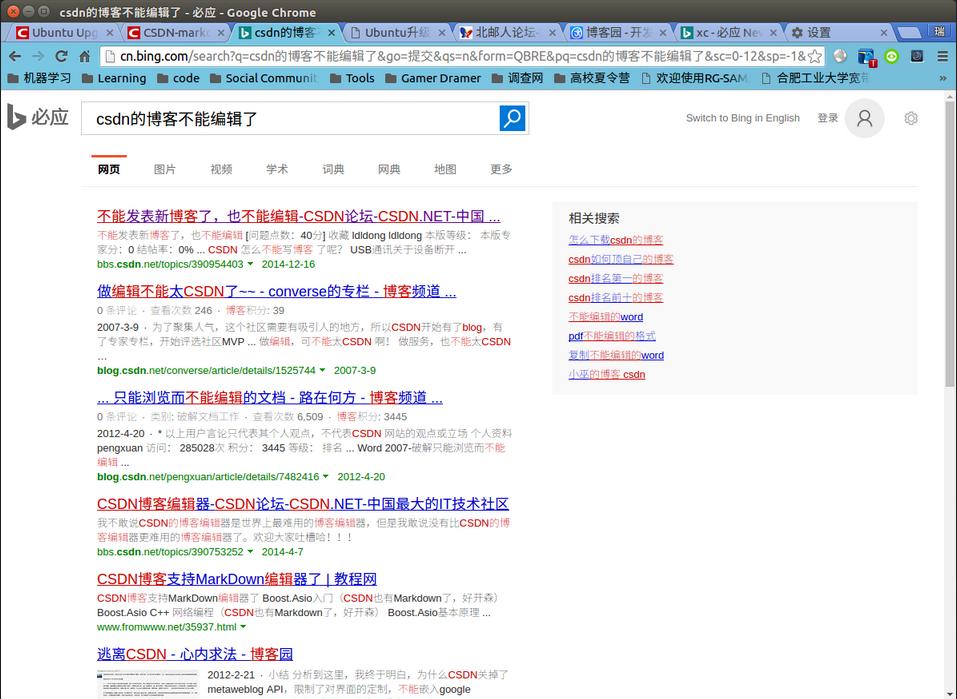Open related search pdf不能编辑的格式

click(612, 336)
